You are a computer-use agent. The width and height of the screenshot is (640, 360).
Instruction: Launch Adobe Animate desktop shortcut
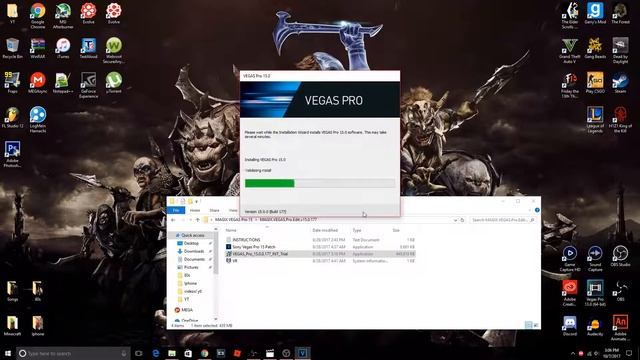click(x=620, y=328)
